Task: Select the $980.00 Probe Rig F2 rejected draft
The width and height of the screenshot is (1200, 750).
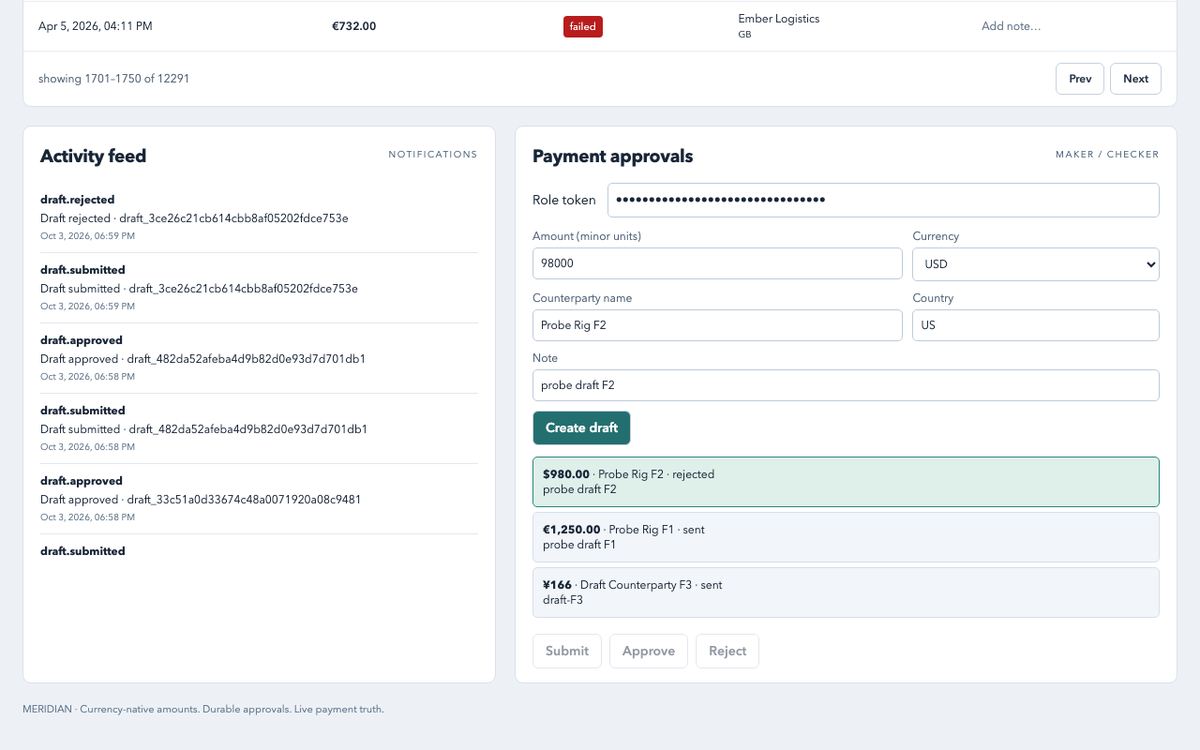Action: pos(846,482)
